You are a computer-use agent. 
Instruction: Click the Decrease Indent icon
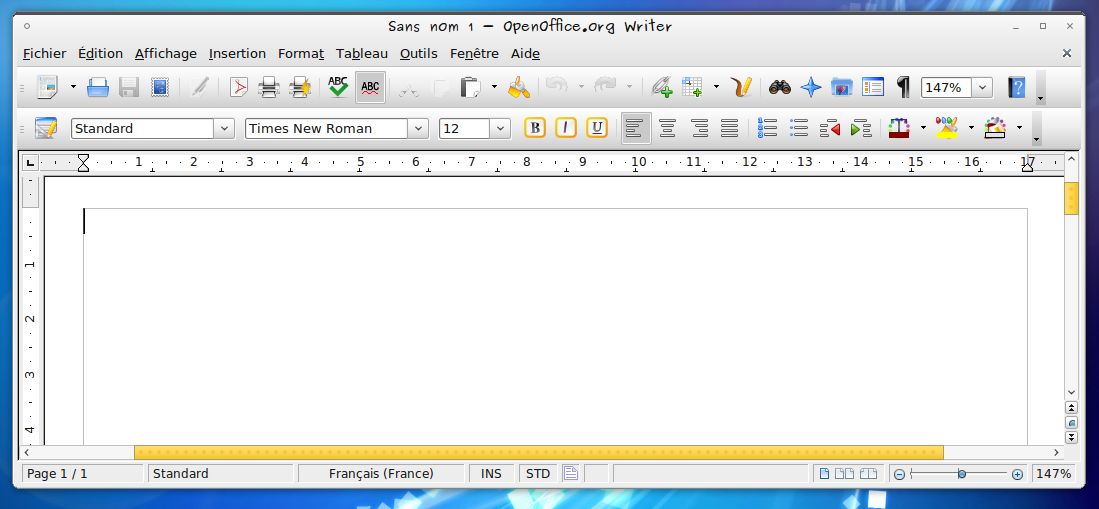point(830,128)
